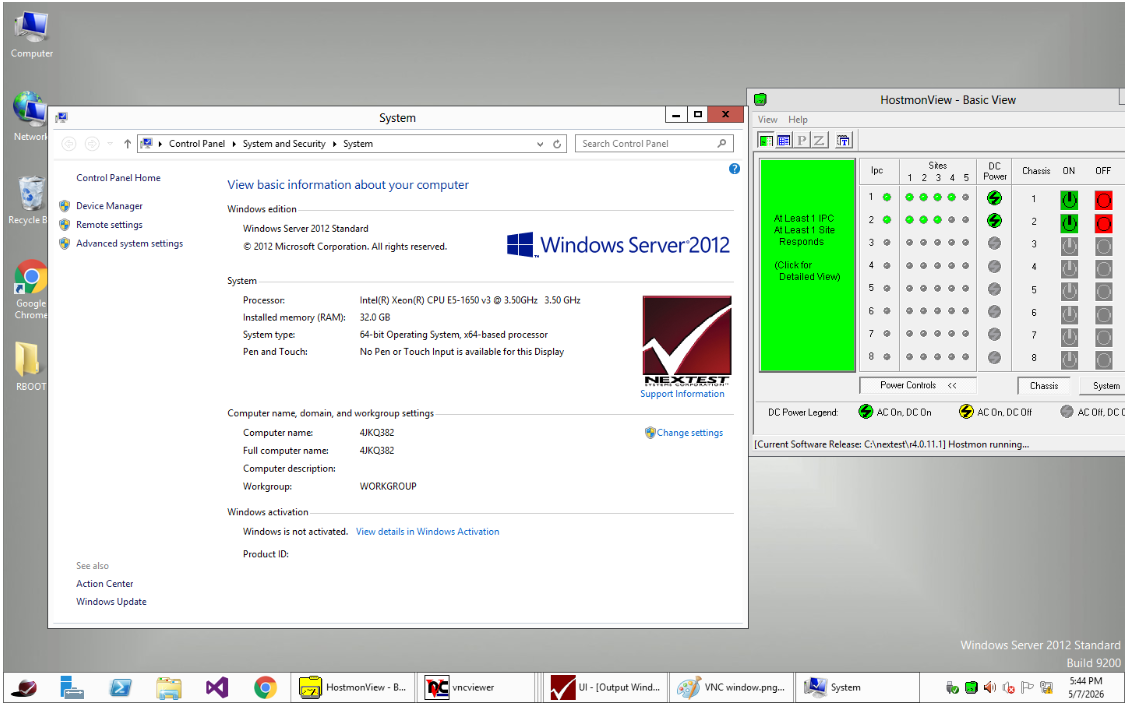Switch to vncviewer taskbar button
Screen dimensions: 1127x704
point(477,688)
